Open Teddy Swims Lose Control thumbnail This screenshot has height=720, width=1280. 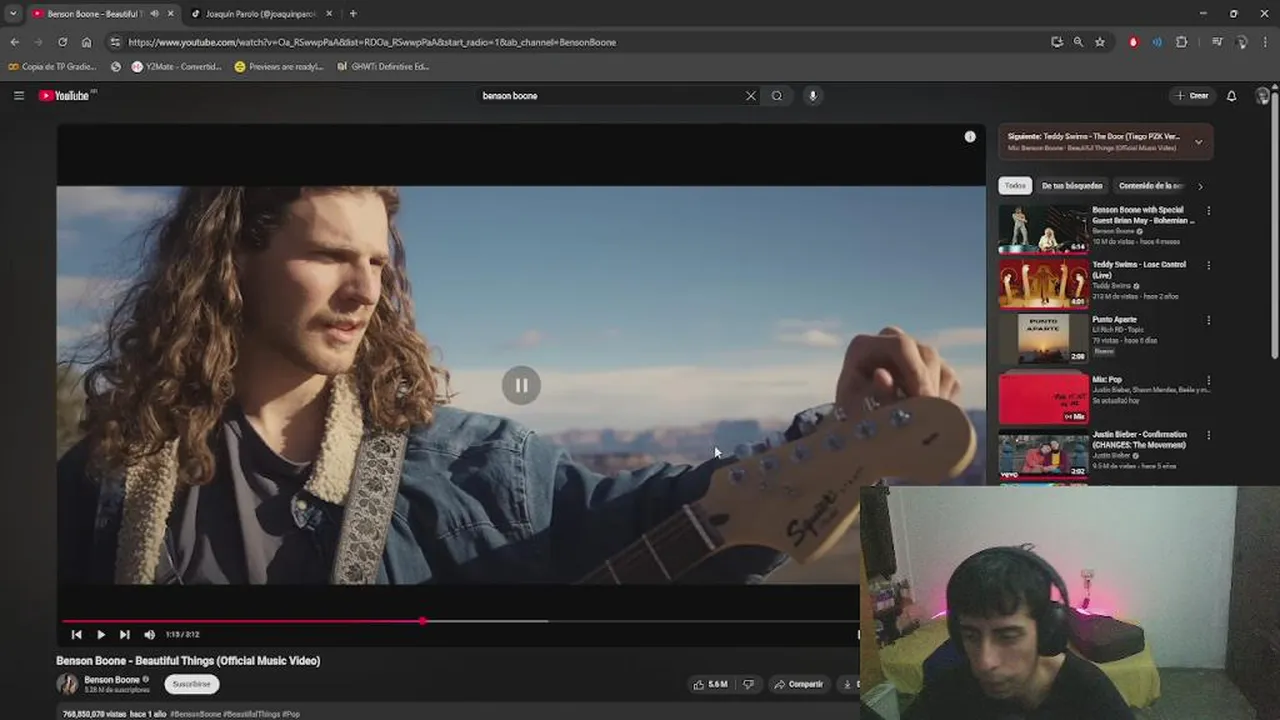[1043, 284]
